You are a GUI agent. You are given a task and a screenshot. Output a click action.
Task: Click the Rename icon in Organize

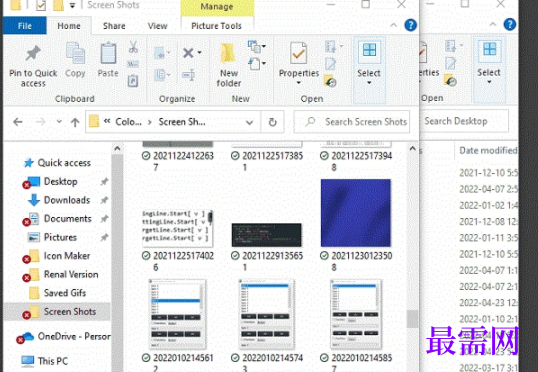click(x=188, y=74)
